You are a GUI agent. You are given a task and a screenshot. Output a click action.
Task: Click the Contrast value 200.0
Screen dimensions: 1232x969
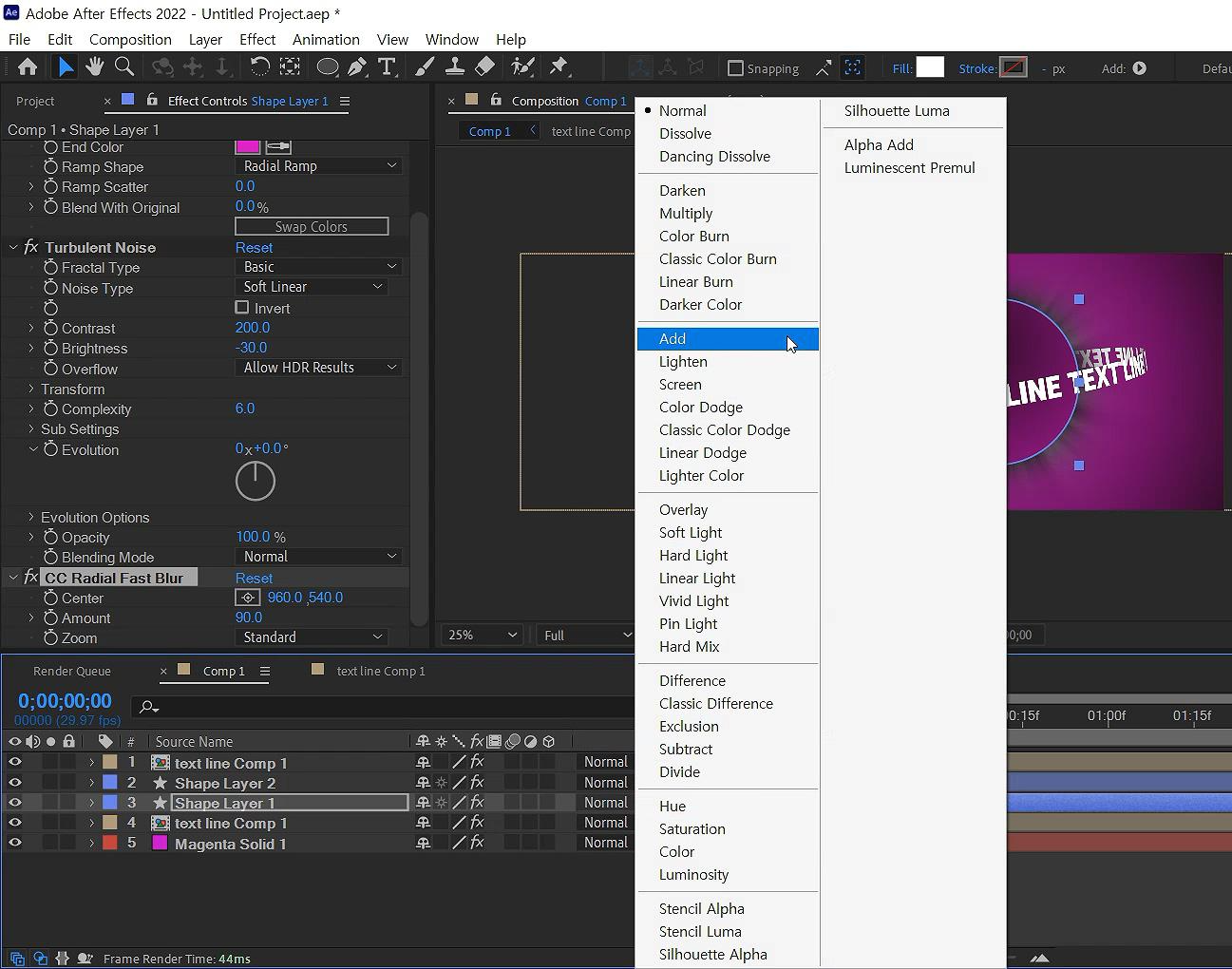tap(252, 328)
